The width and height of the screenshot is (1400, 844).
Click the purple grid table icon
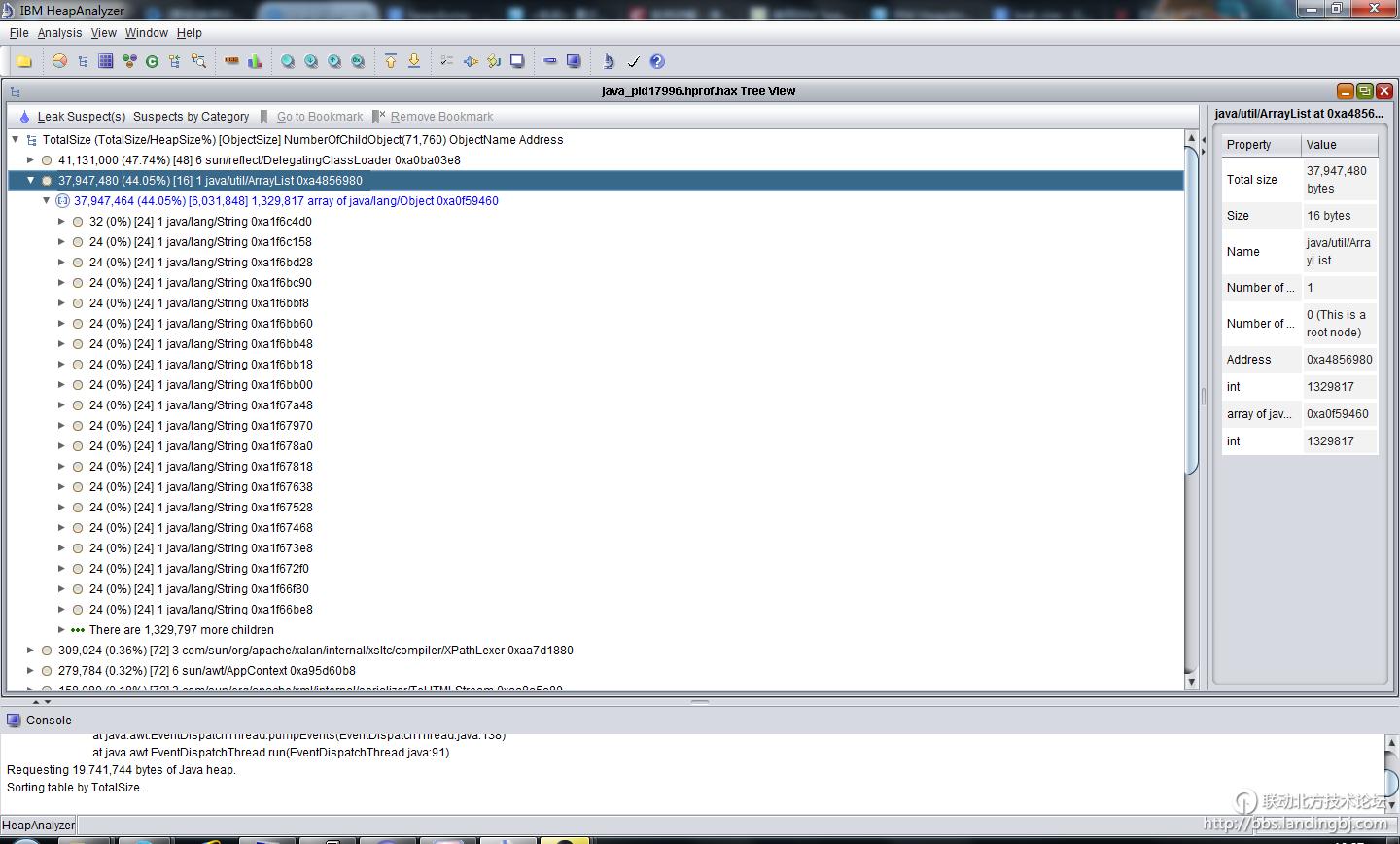point(106,61)
